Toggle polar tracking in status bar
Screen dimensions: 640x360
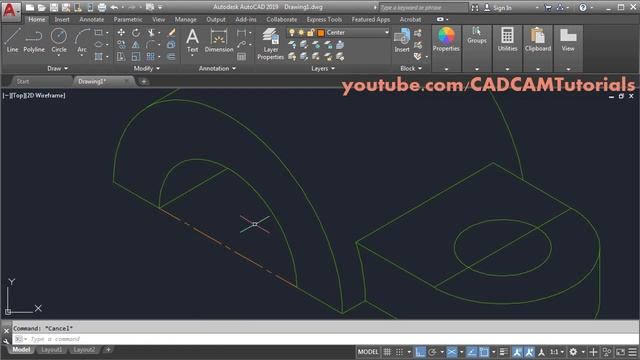pyautogui.click(x=432, y=352)
